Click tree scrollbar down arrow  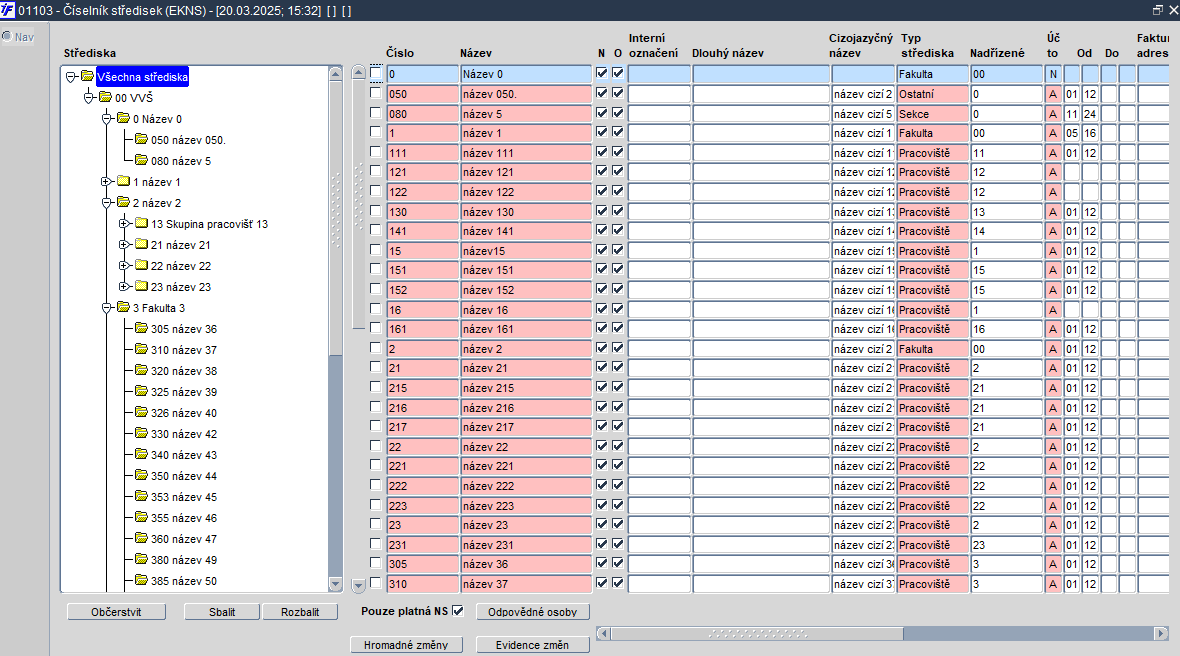pyautogui.click(x=336, y=585)
